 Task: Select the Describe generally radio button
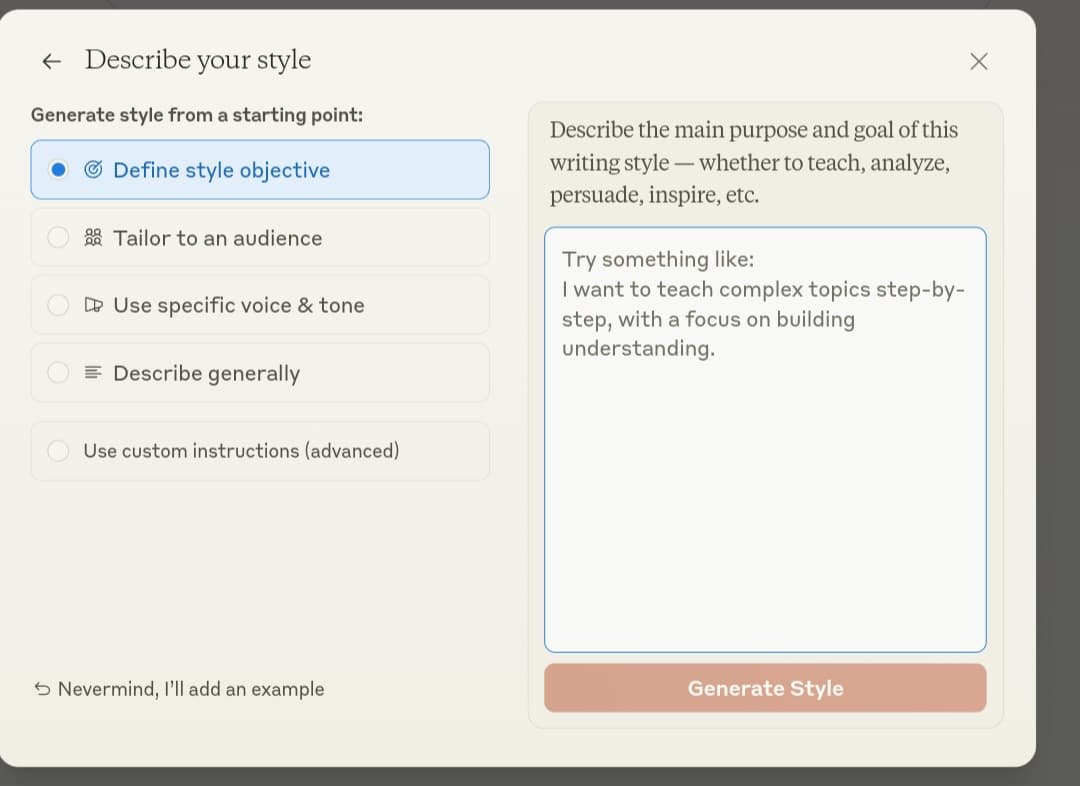(x=59, y=373)
